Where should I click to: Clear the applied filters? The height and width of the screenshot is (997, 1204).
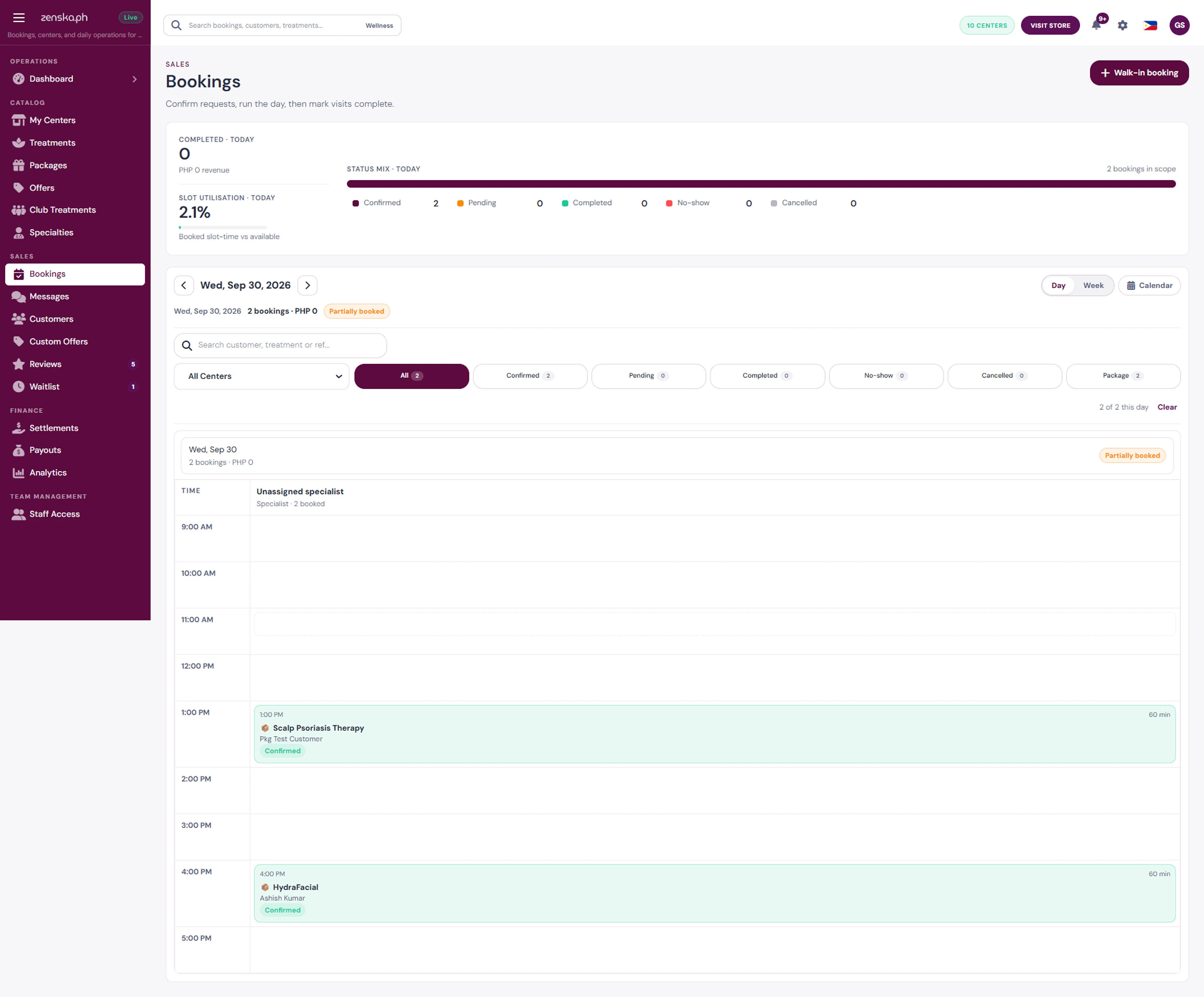[x=1167, y=408]
